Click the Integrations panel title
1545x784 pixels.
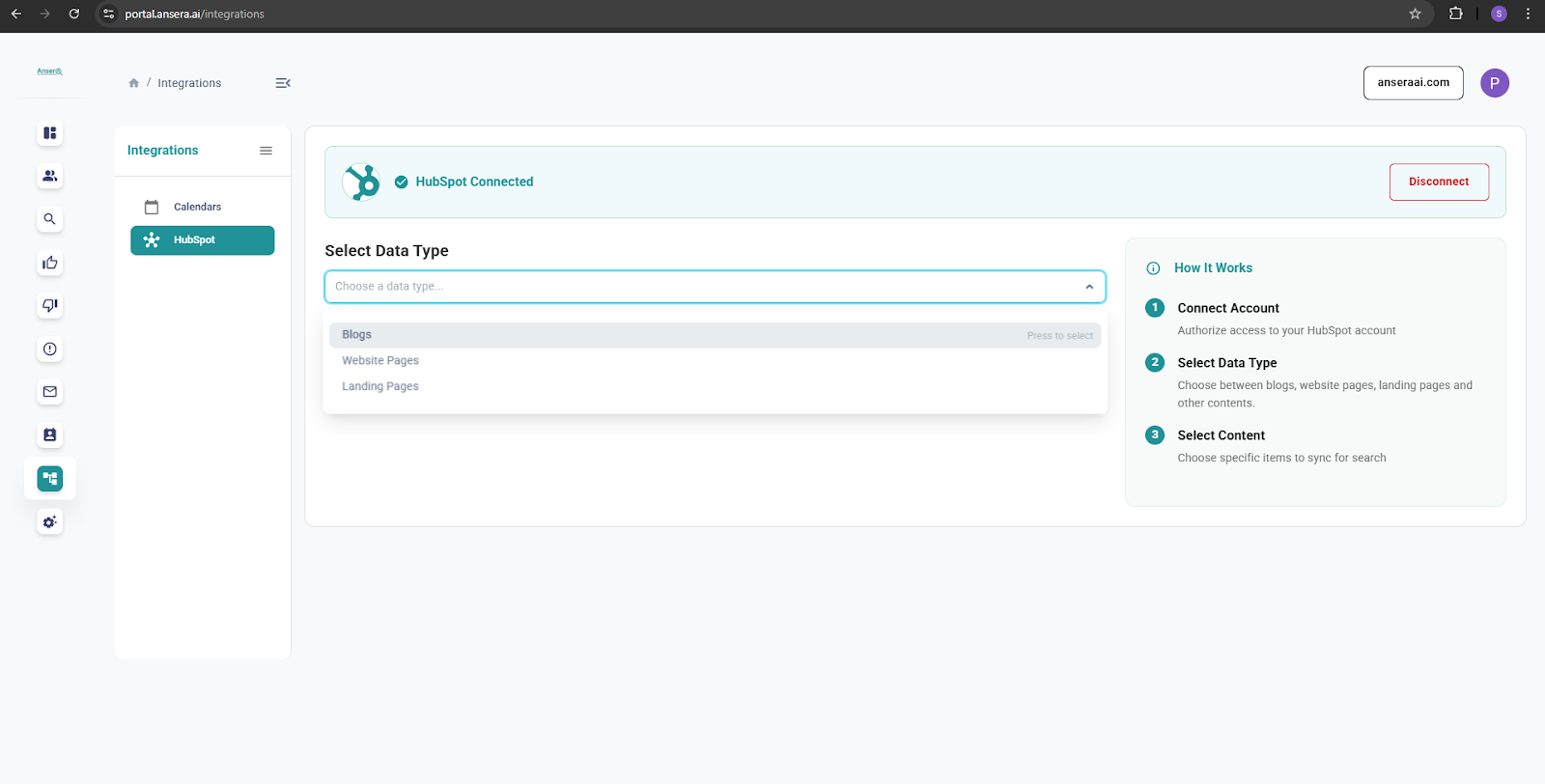(162, 151)
